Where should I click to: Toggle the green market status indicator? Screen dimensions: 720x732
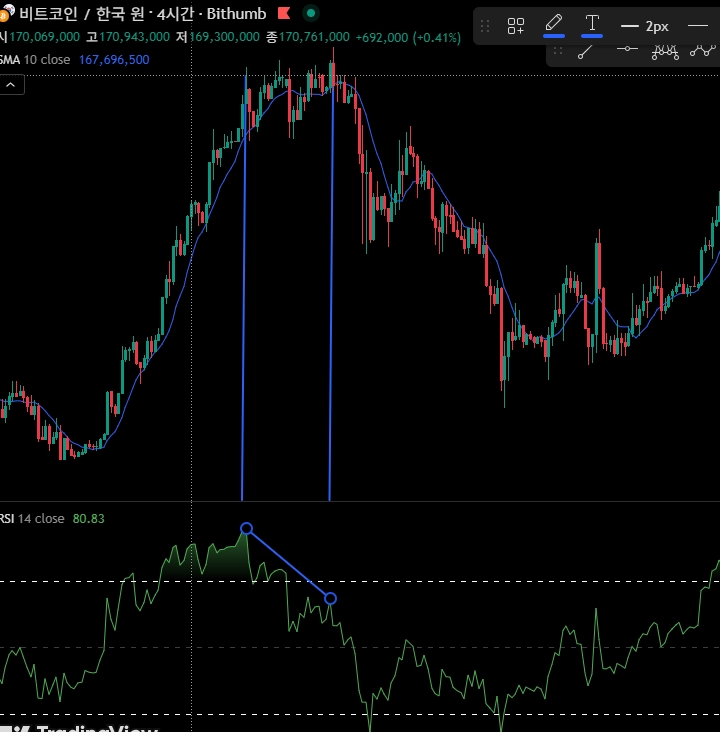click(x=311, y=14)
